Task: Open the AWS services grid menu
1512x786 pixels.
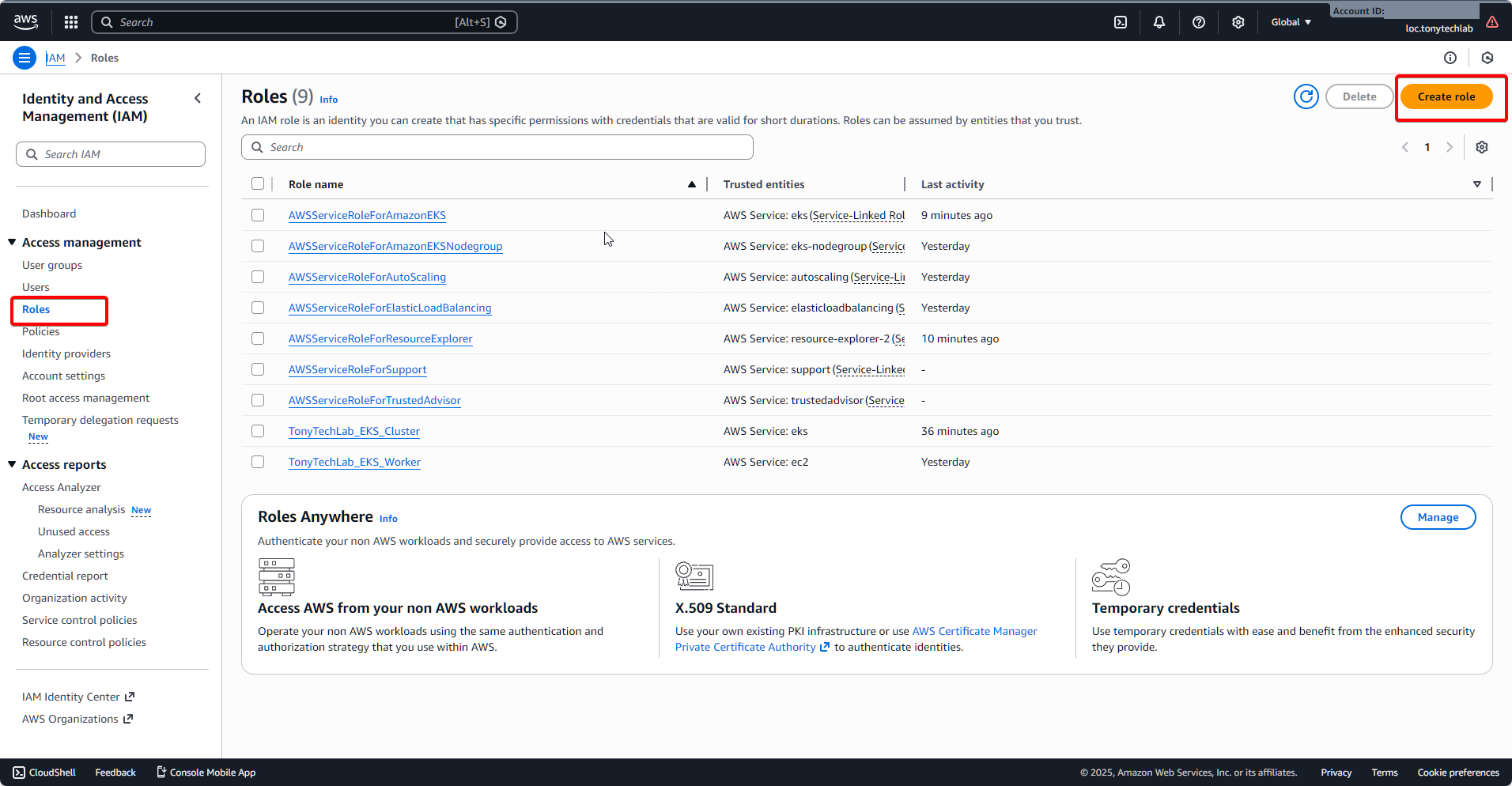Action: [71, 22]
